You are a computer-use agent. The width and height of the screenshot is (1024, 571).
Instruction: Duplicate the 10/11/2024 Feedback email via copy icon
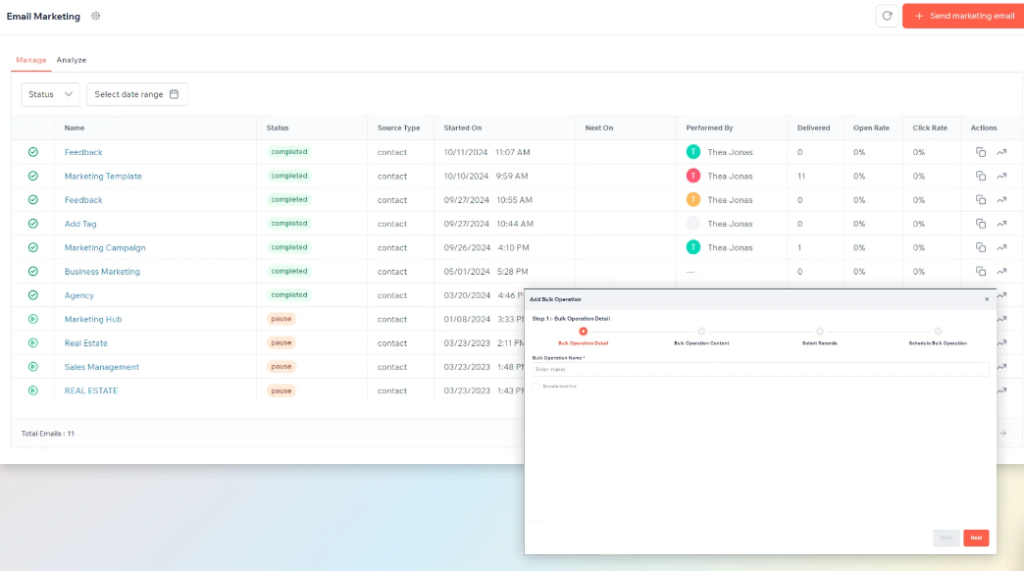980,152
